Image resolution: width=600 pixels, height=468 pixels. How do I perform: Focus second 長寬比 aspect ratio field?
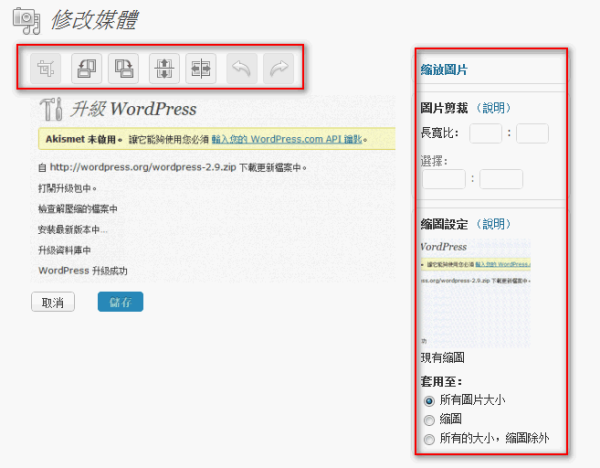(x=532, y=134)
